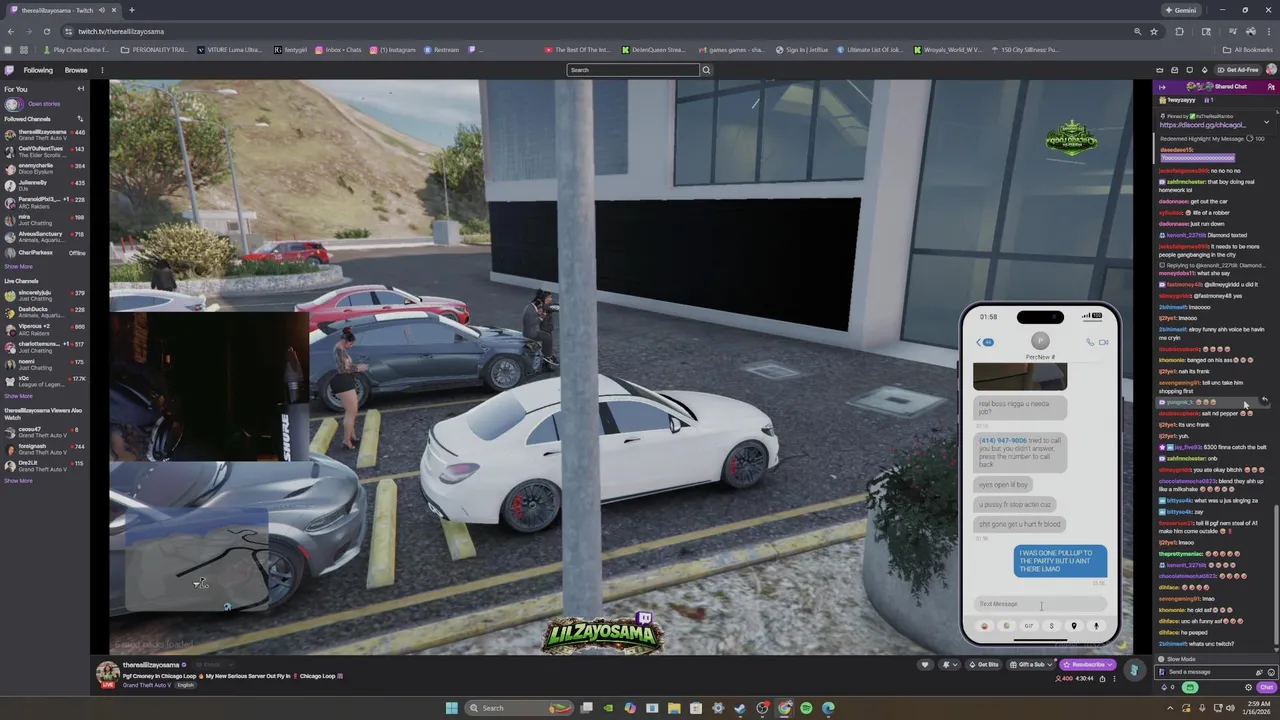Open the user profile avatar menu

point(1271,70)
